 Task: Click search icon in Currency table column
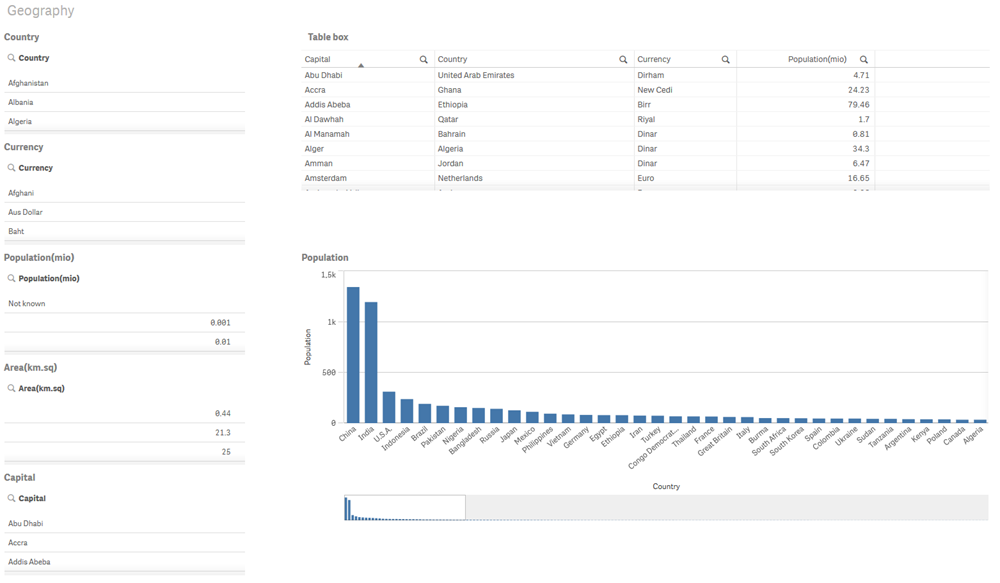click(x=726, y=60)
